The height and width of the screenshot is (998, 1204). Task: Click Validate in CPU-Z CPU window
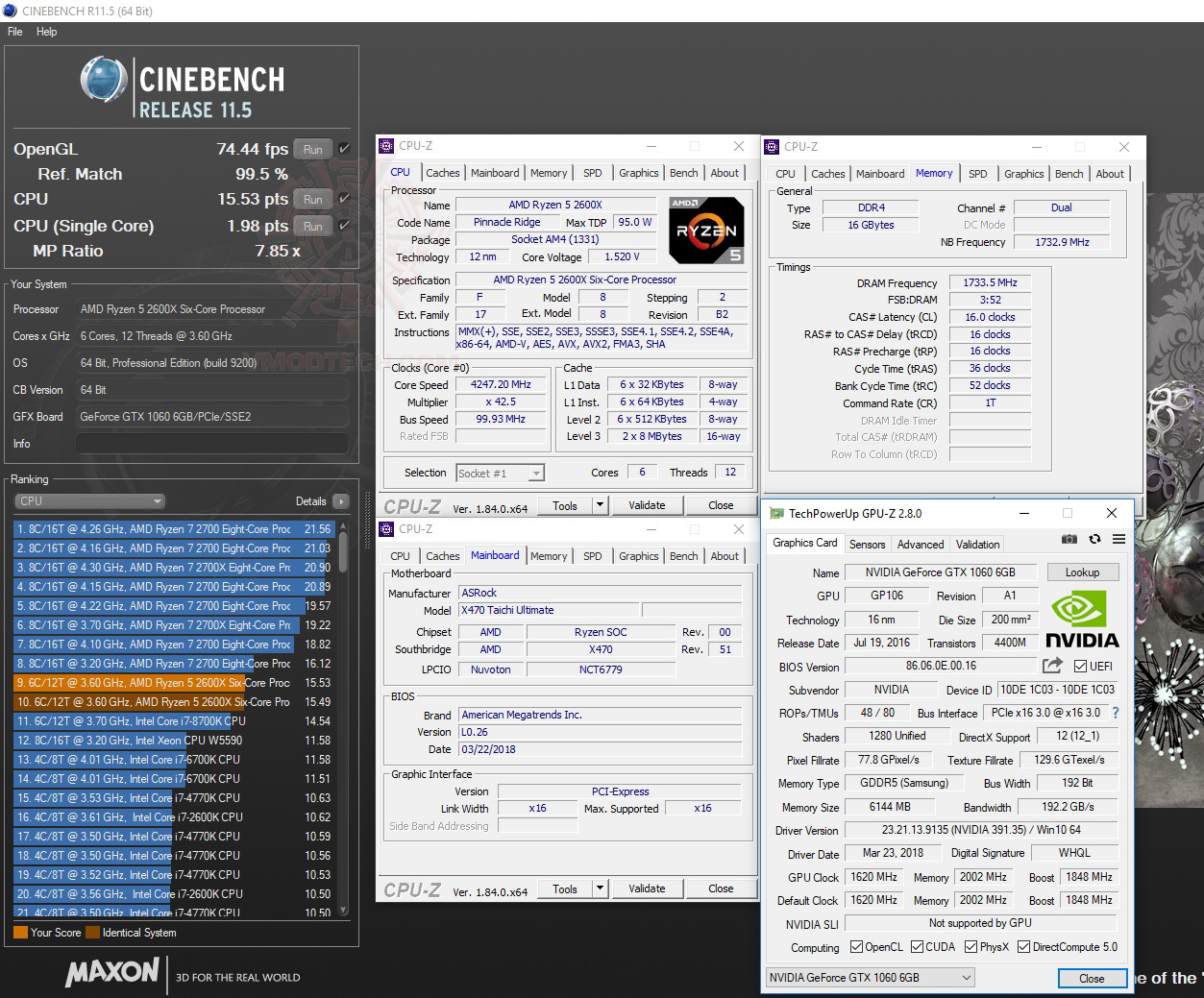click(647, 505)
